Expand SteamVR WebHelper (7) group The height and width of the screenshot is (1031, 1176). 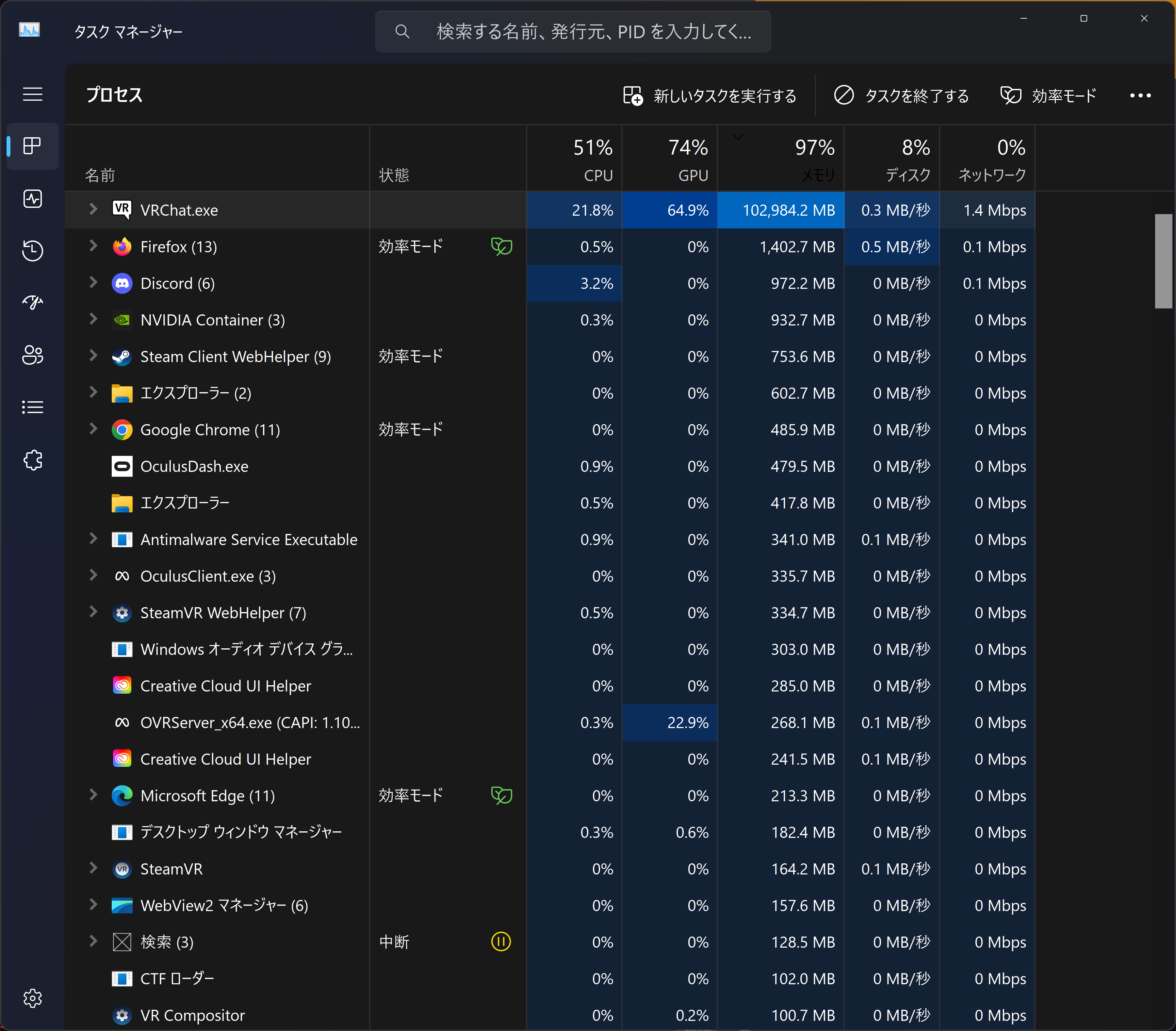pos(93,612)
